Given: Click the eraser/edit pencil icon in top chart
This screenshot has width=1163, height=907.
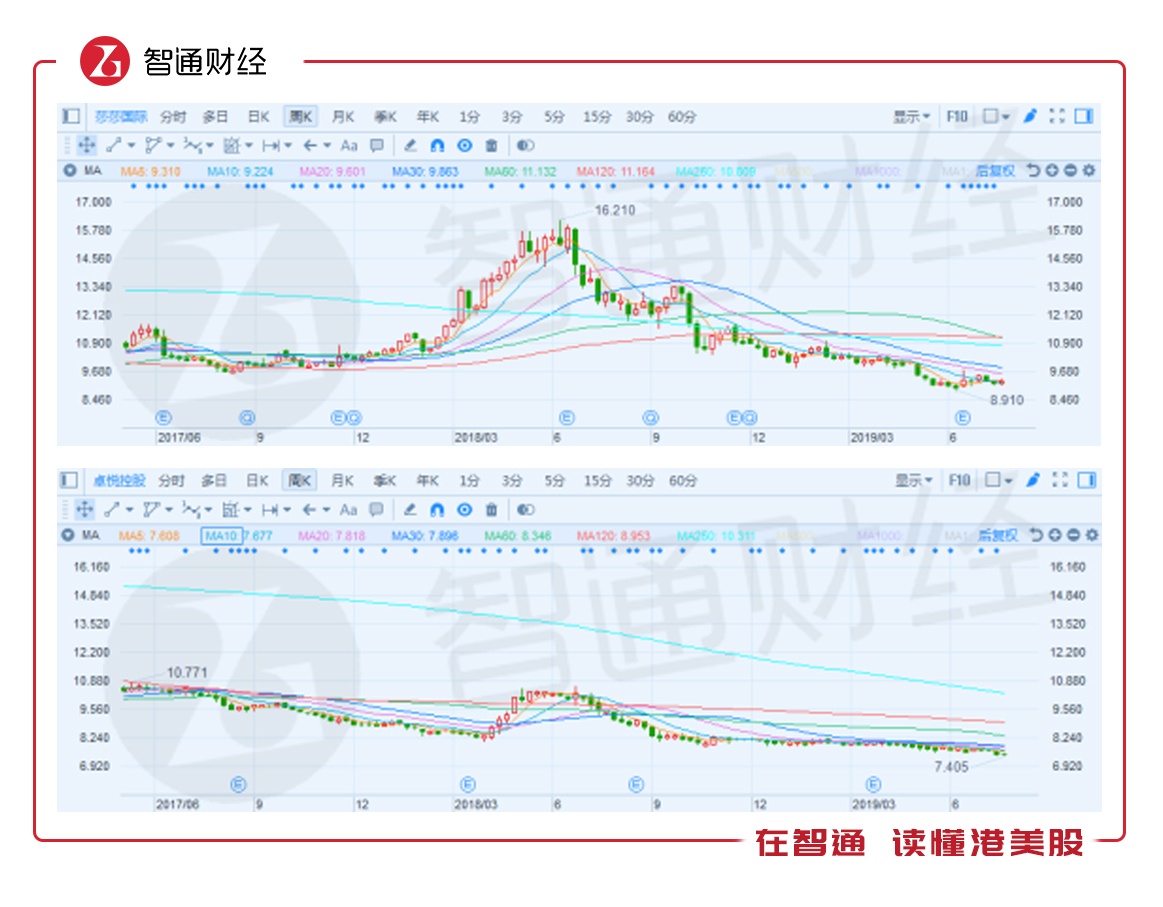Looking at the screenshot, I should (410, 145).
